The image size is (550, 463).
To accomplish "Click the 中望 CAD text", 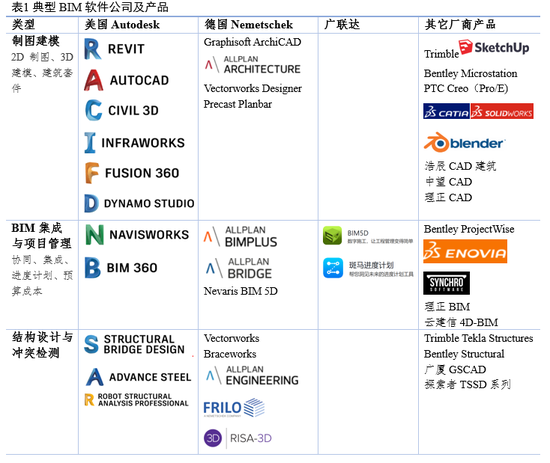I will (448, 182).
